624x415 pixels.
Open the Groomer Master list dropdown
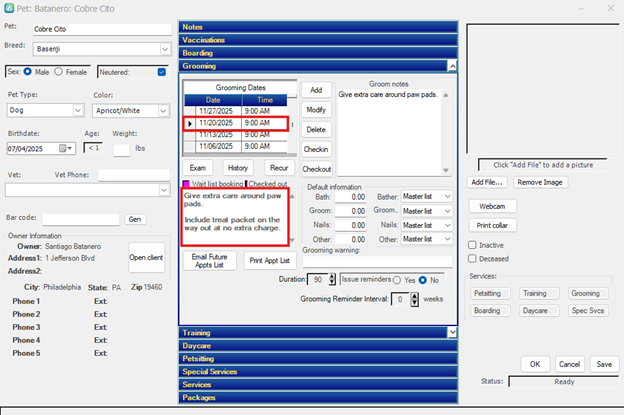click(448, 211)
